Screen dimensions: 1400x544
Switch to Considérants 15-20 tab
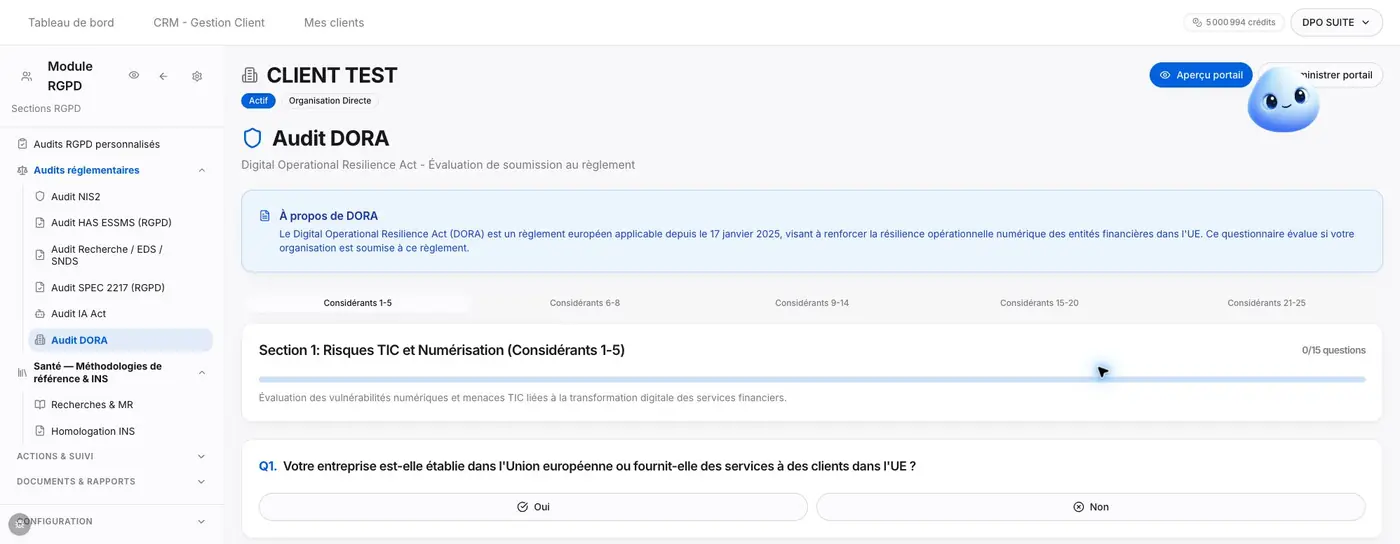point(1039,303)
